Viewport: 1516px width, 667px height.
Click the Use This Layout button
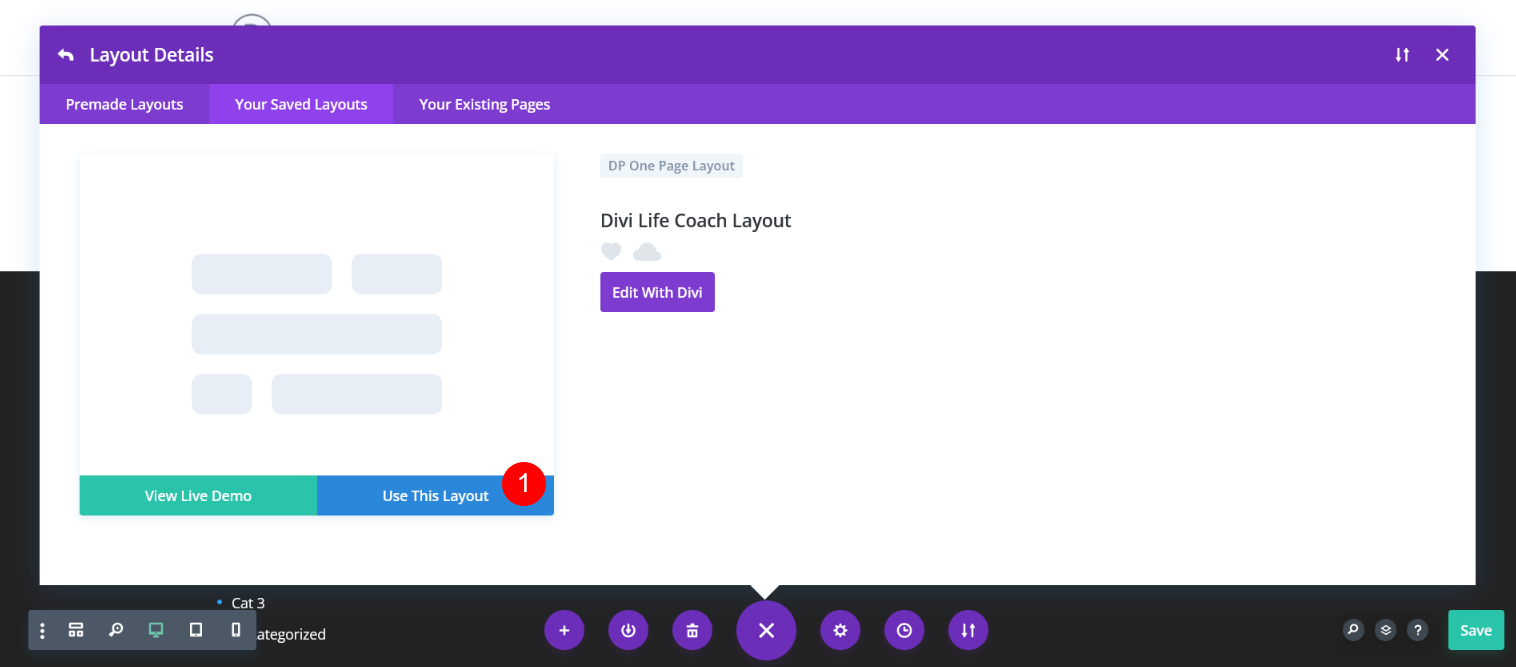pyautogui.click(x=435, y=496)
